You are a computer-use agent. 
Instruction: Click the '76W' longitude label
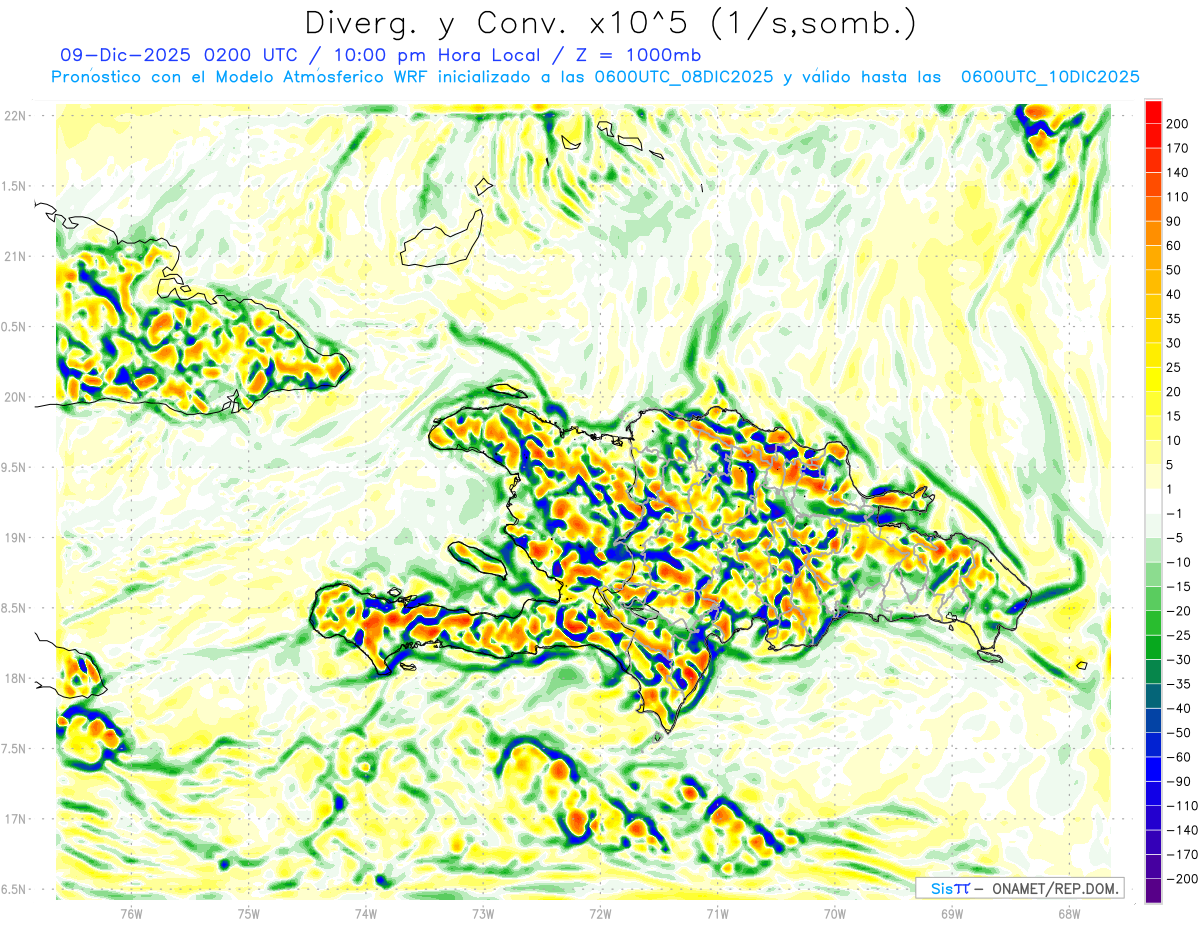coord(131,913)
